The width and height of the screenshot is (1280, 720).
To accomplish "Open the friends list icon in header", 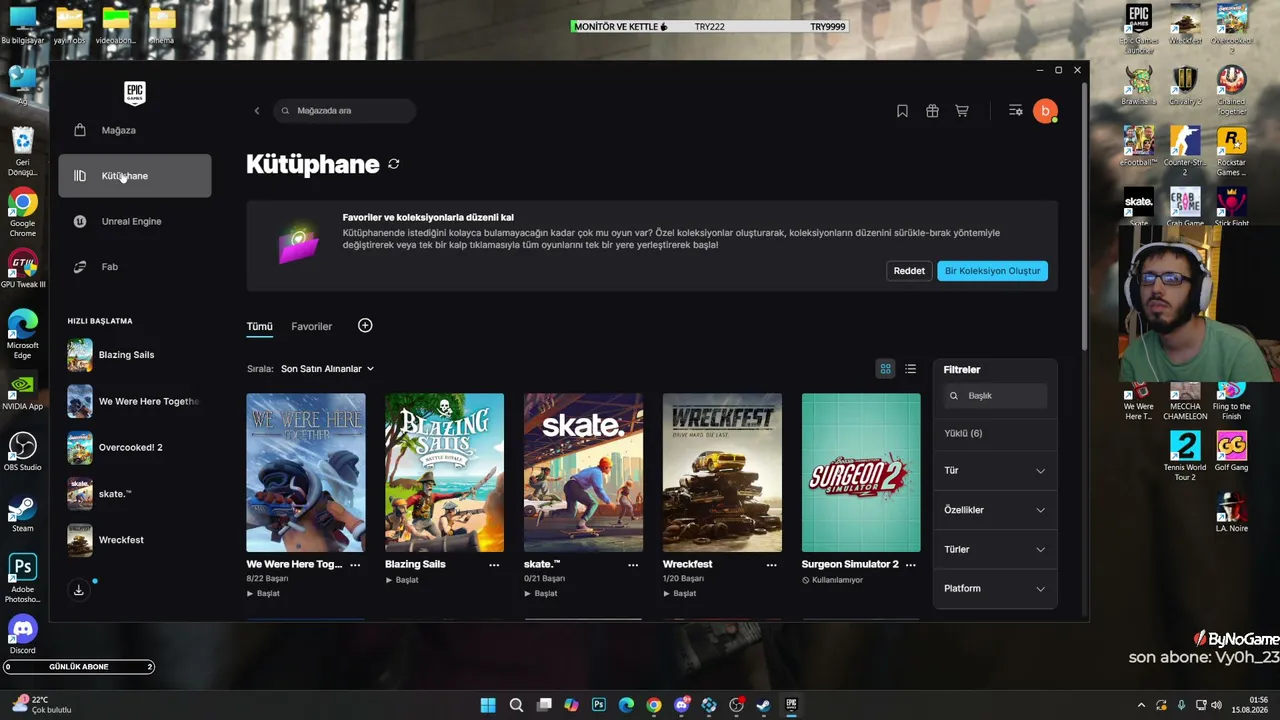I will point(1015,111).
